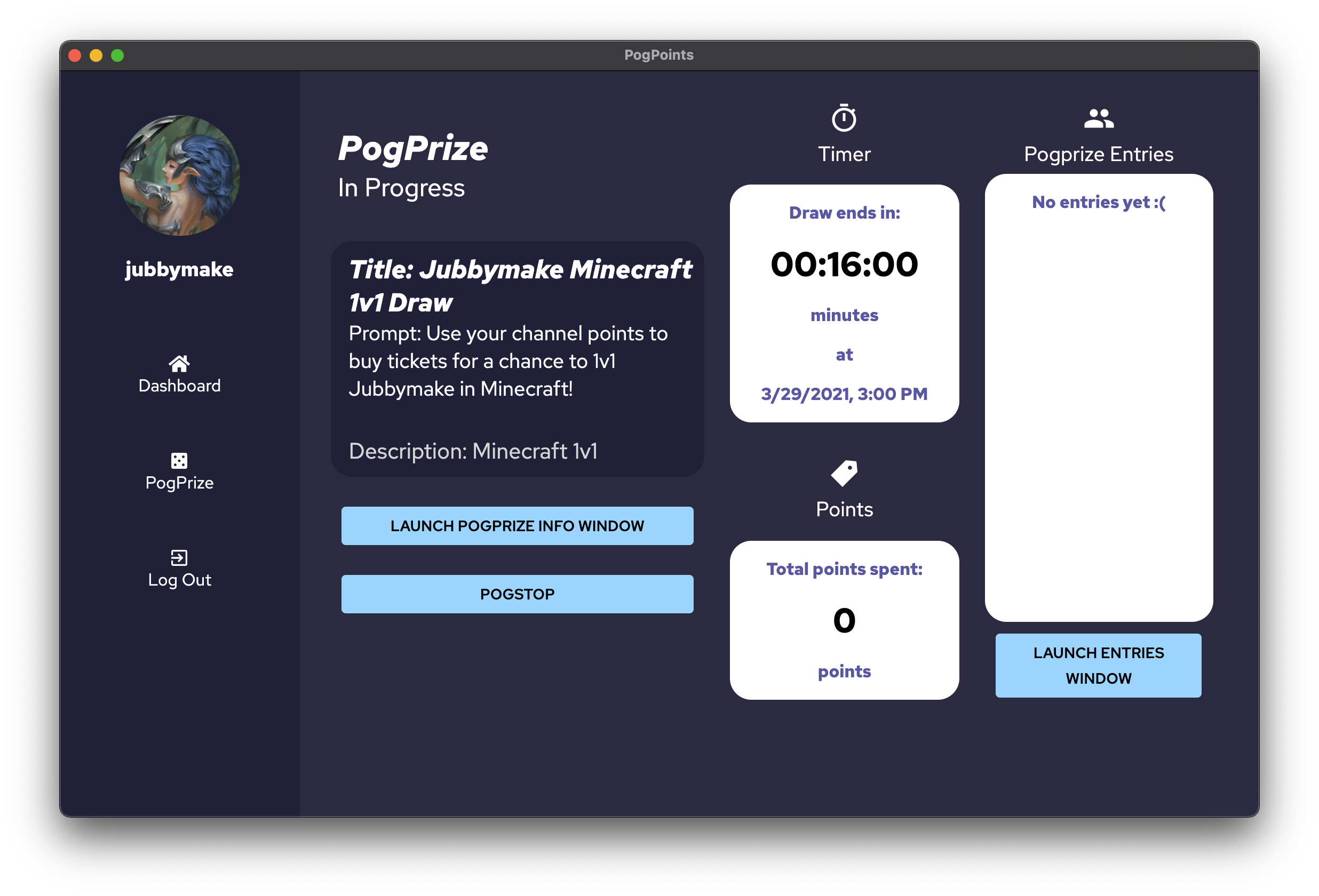Click the home icon above Dashboard

click(179, 363)
